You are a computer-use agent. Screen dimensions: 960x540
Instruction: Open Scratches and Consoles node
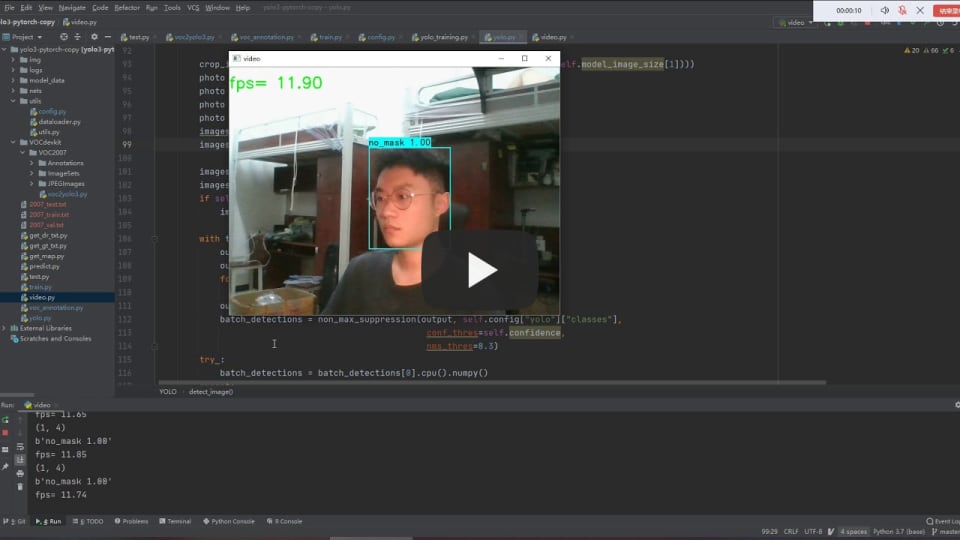[51, 339]
